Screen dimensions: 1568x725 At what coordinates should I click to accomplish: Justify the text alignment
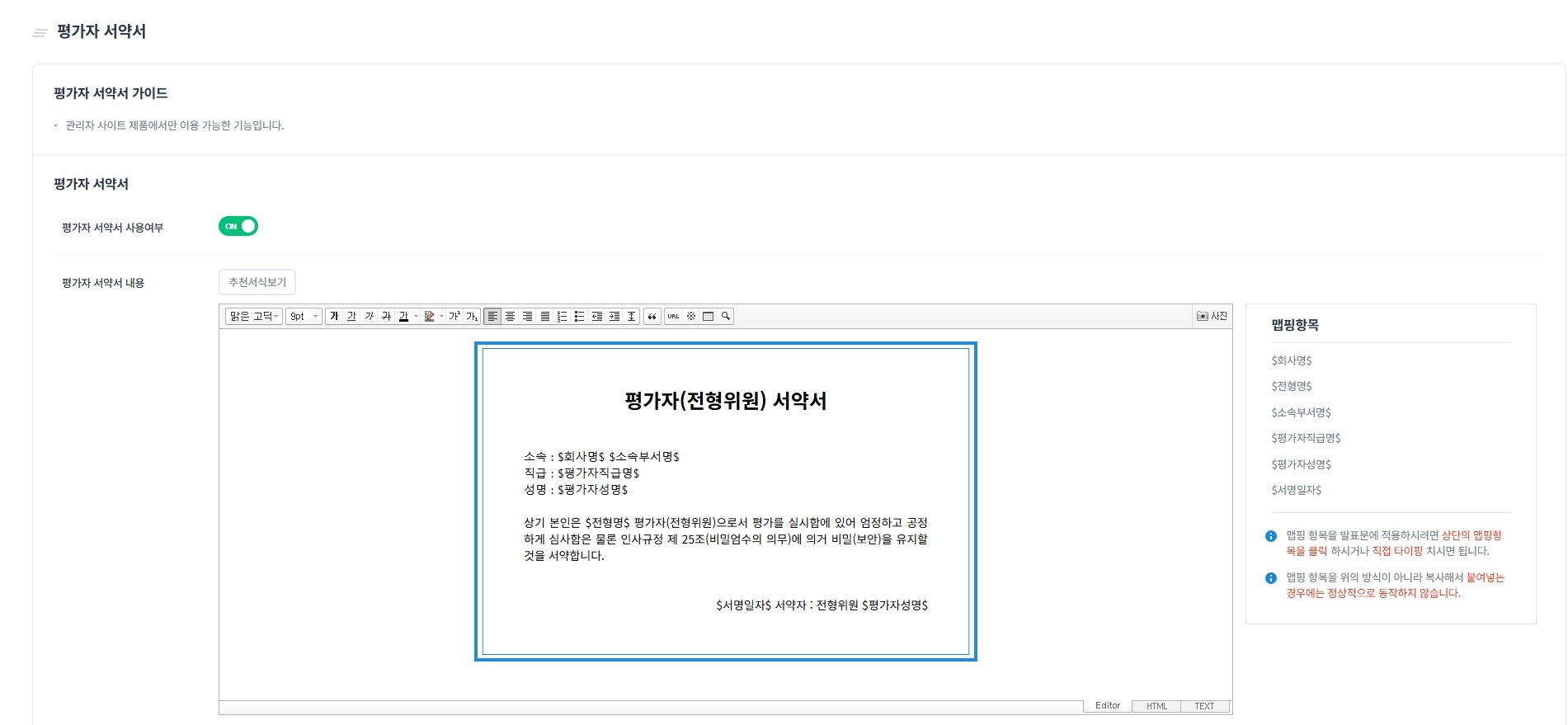pyautogui.click(x=544, y=316)
